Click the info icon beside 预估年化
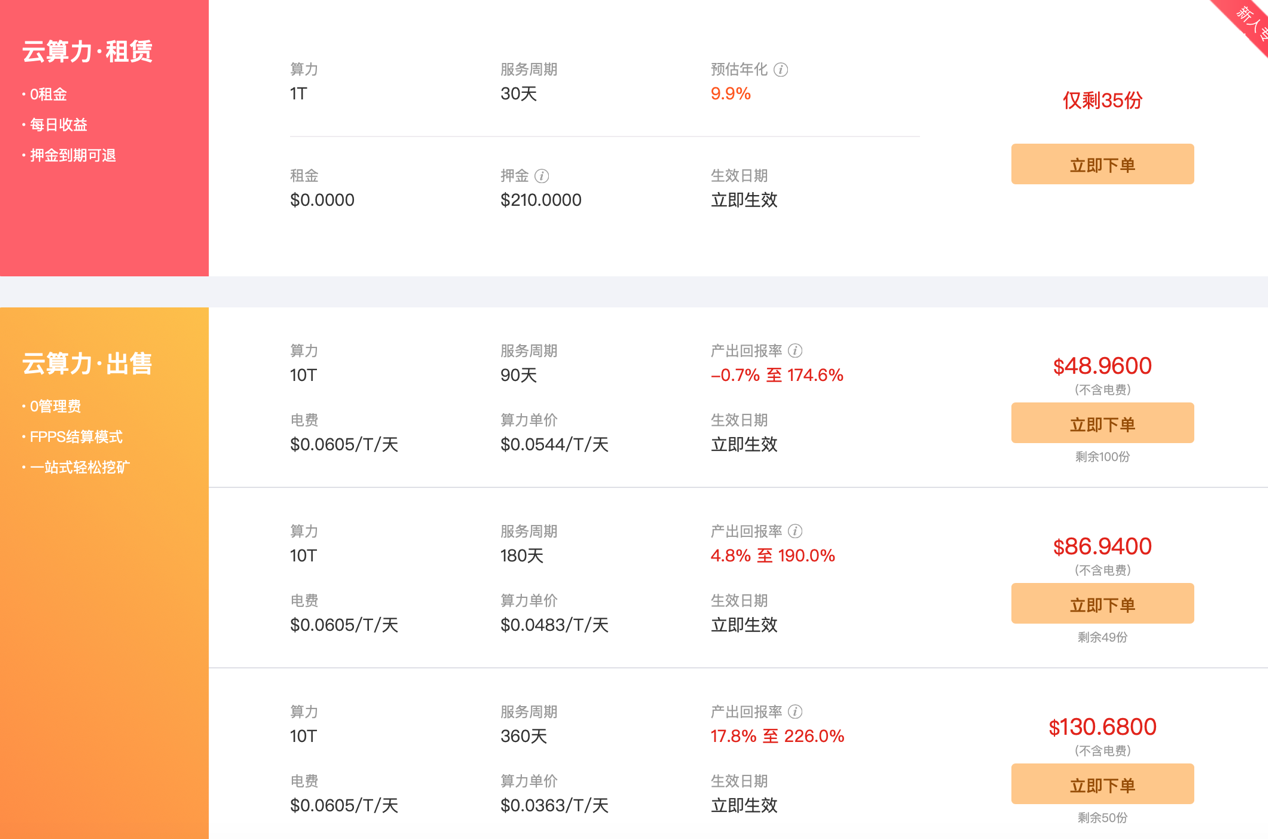1268x839 pixels. [781, 70]
